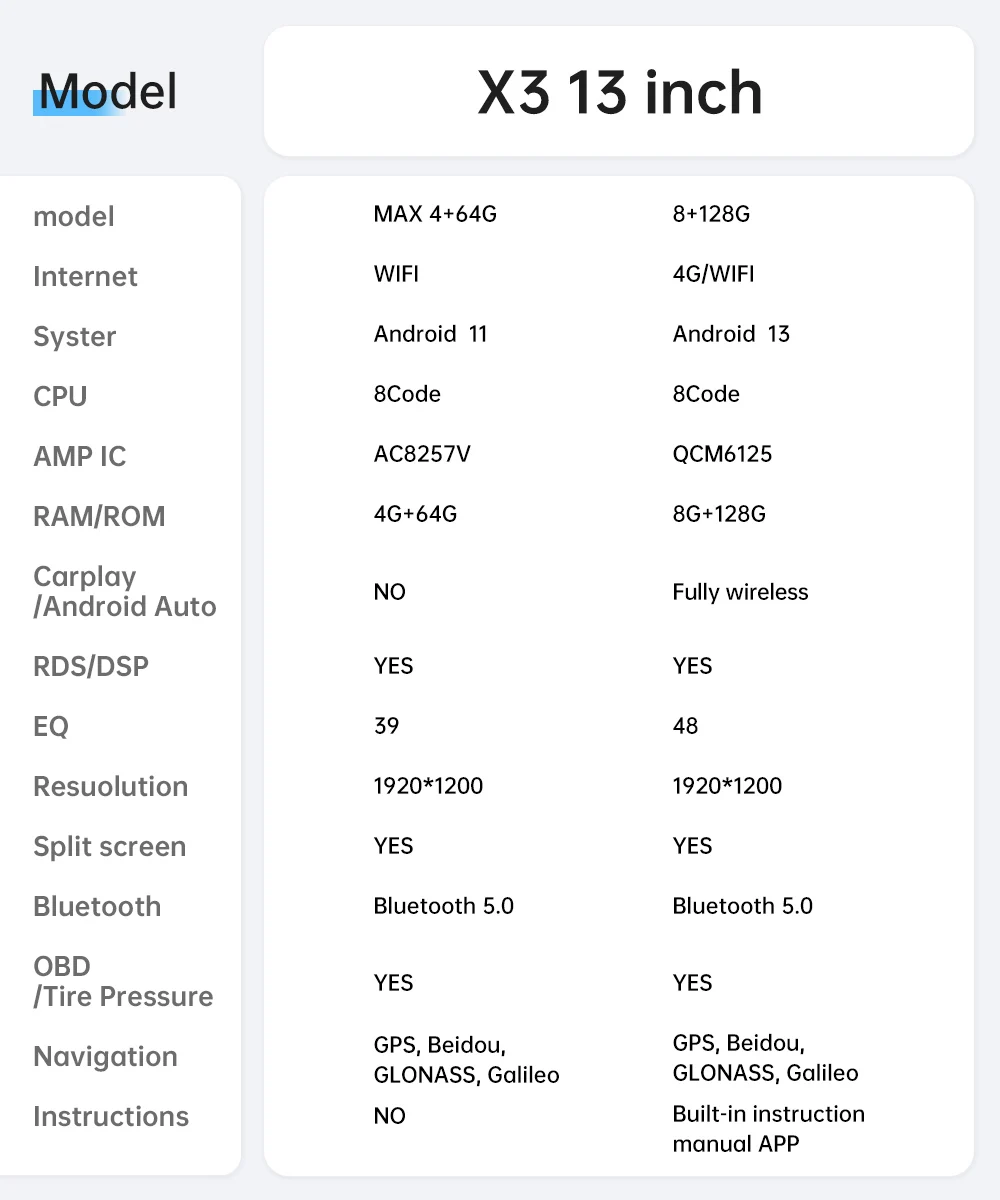This screenshot has width=1000, height=1200.
Task: Click the 'Bluetooth' row label
Action: click(97, 907)
